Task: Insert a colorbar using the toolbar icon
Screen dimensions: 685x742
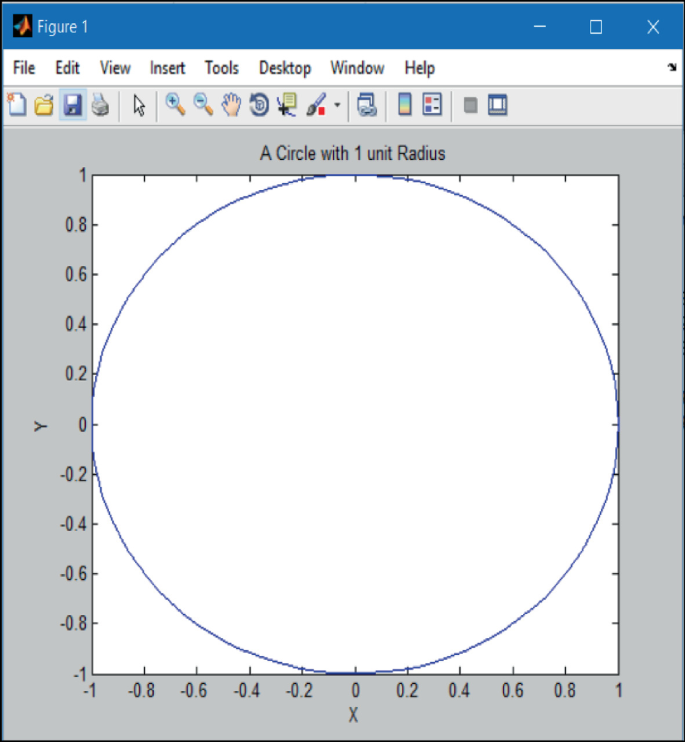Action: point(404,105)
